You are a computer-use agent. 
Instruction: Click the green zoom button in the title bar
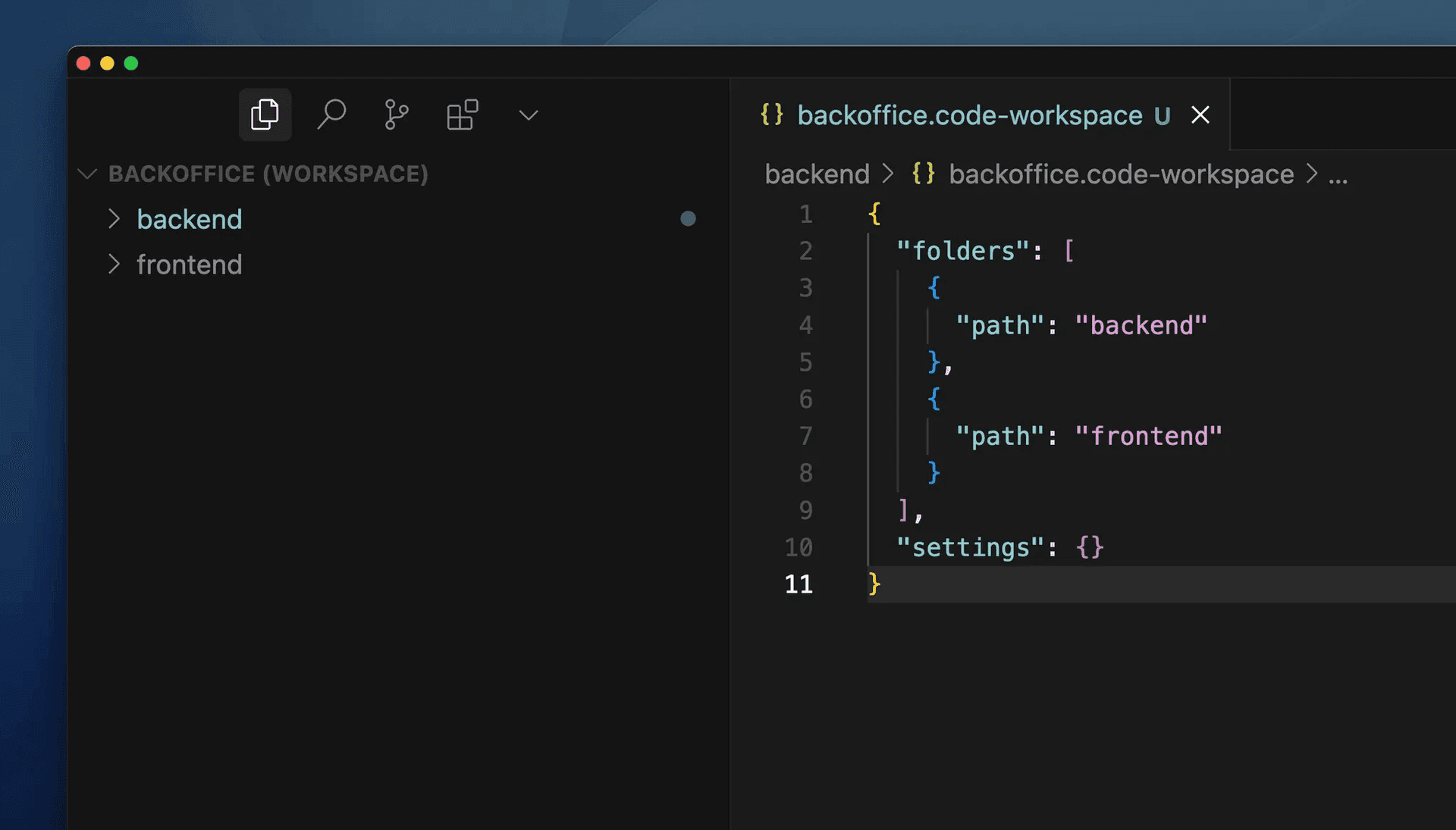[130, 63]
